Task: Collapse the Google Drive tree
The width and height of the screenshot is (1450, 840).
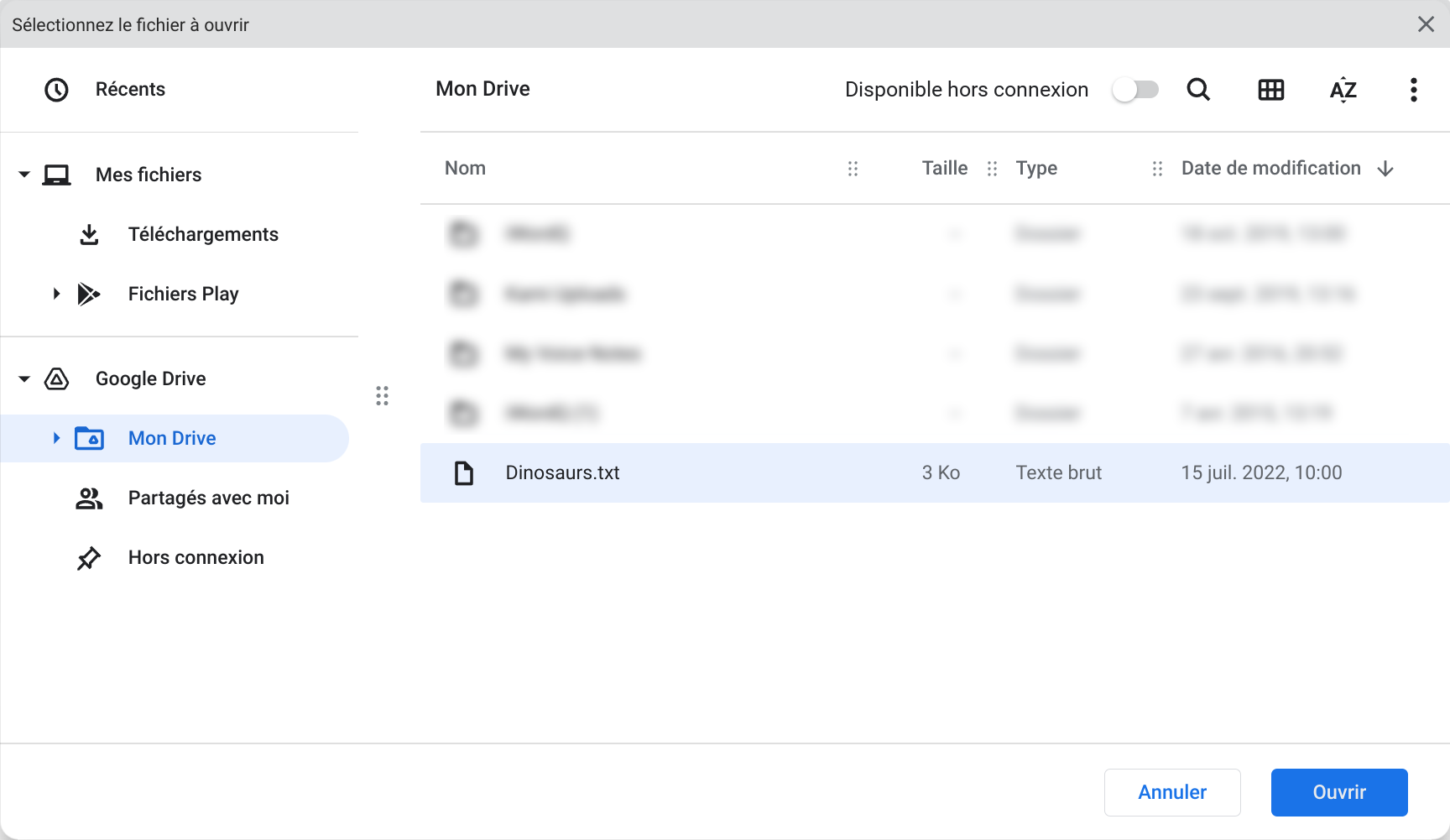Action: [x=24, y=378]
